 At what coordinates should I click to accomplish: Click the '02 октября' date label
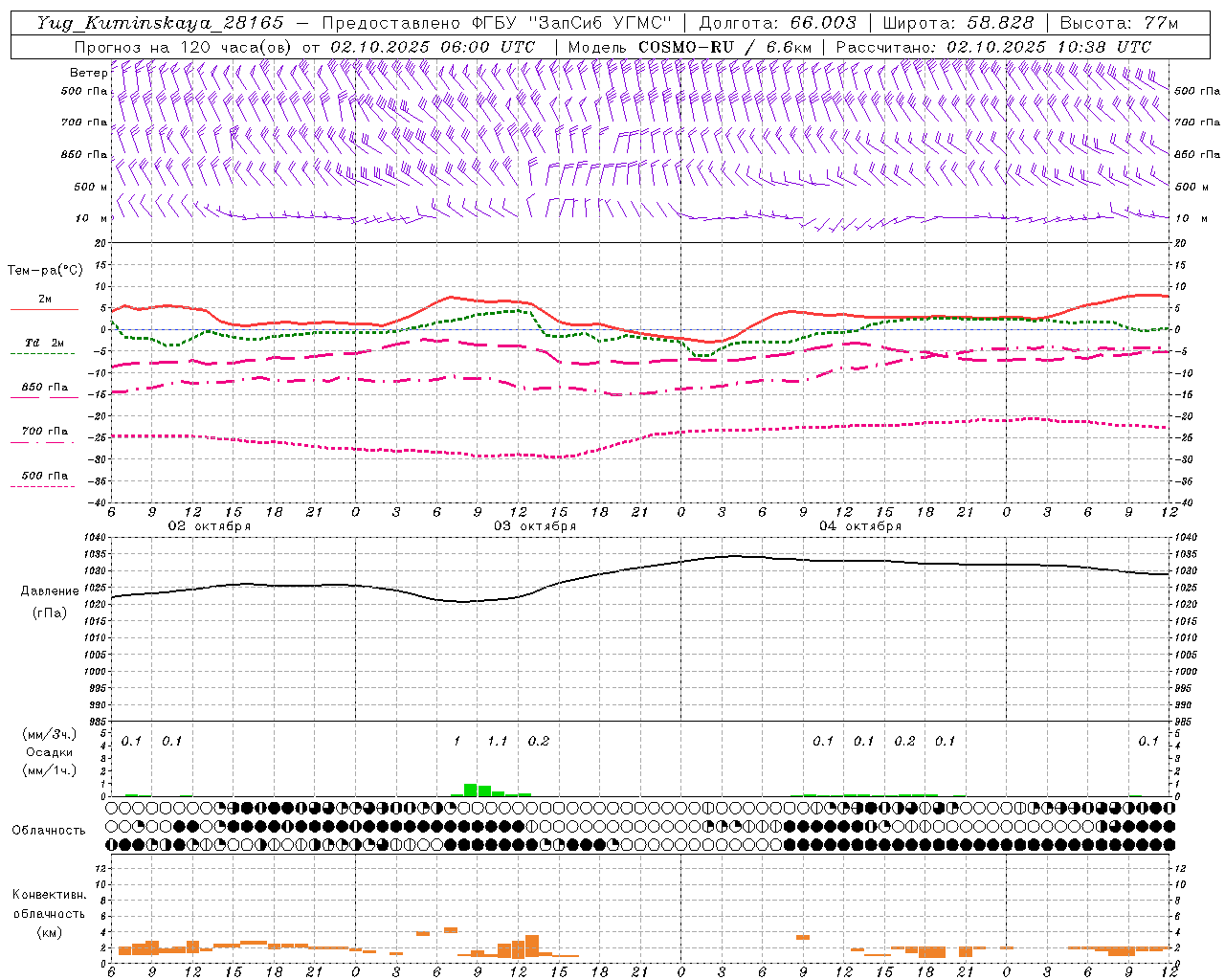210,526
